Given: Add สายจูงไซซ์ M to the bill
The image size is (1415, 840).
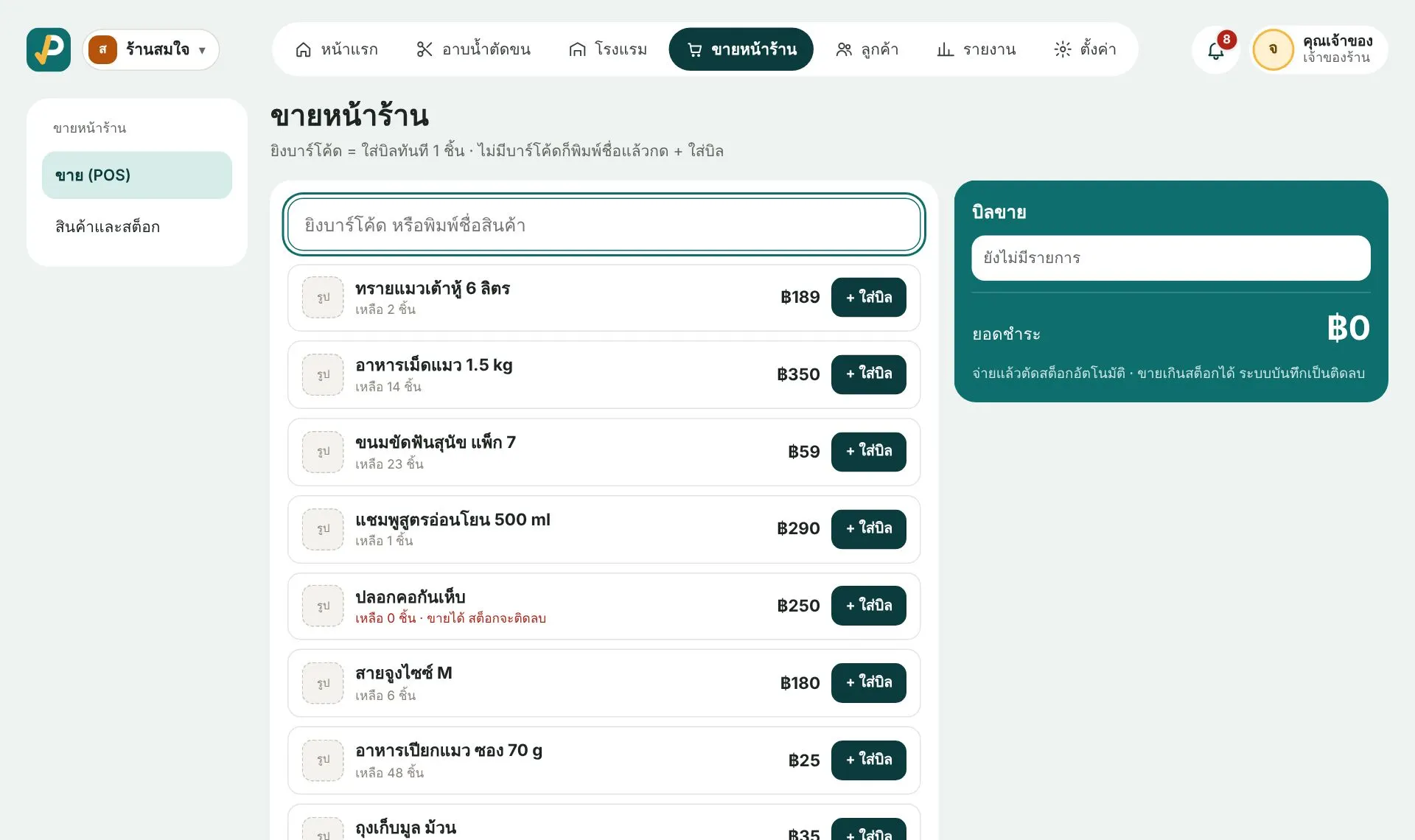Looking at the screenshot, I should tap(868, 683).
